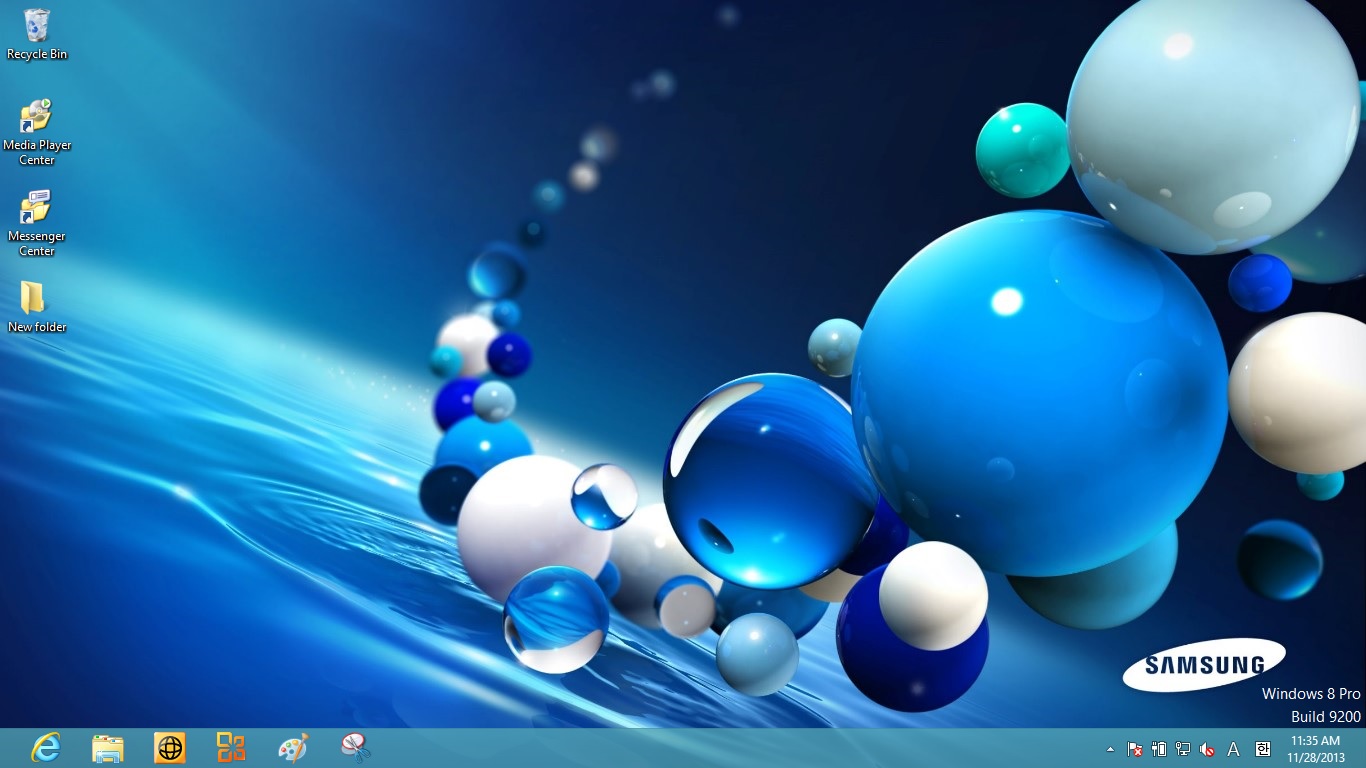Screen dimensions: 1366x768
Task: Launch Paint from the taskbar
Action: (293, 747)
